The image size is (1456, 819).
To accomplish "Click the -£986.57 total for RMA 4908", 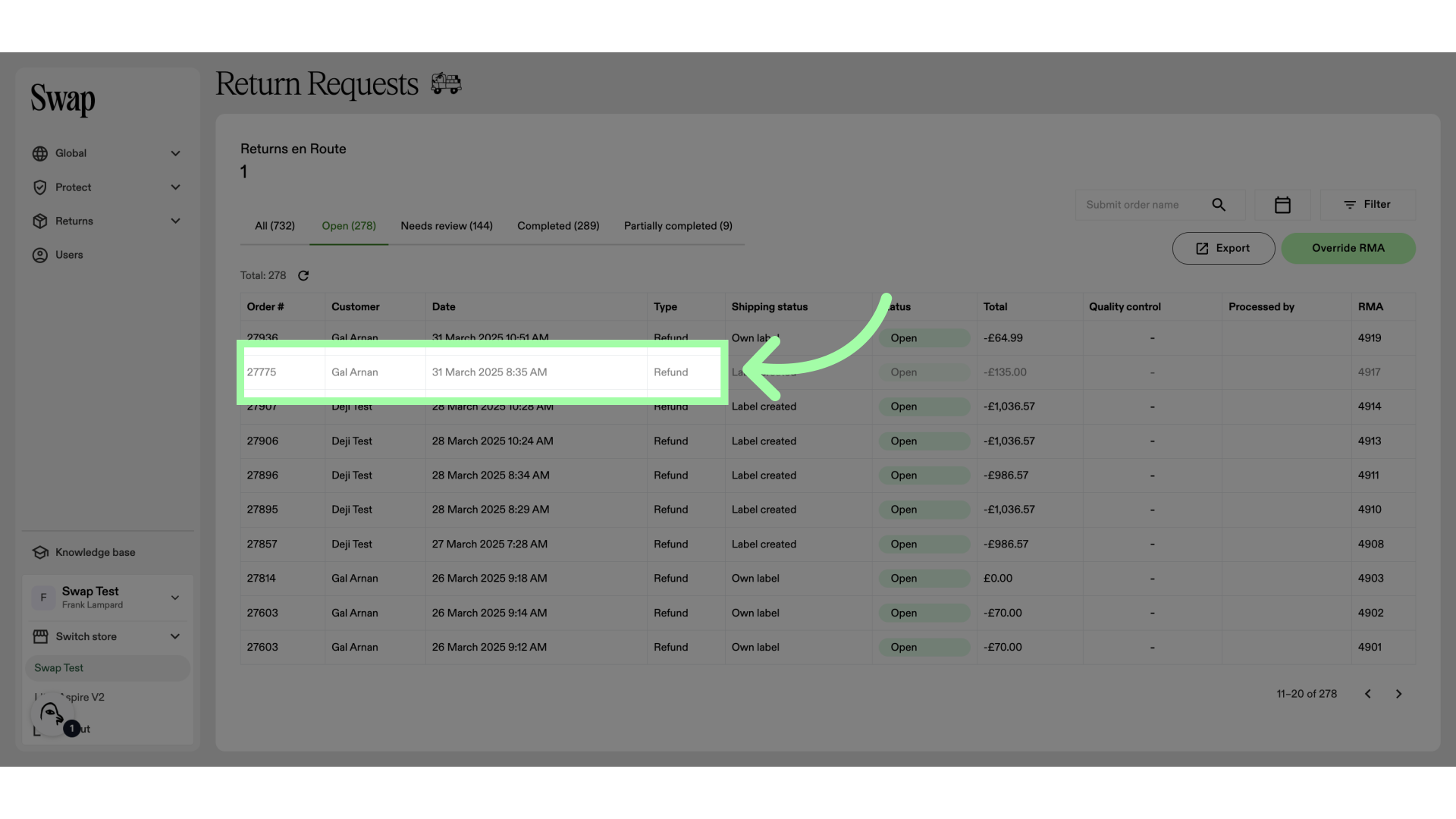I will pos(1006,544).
